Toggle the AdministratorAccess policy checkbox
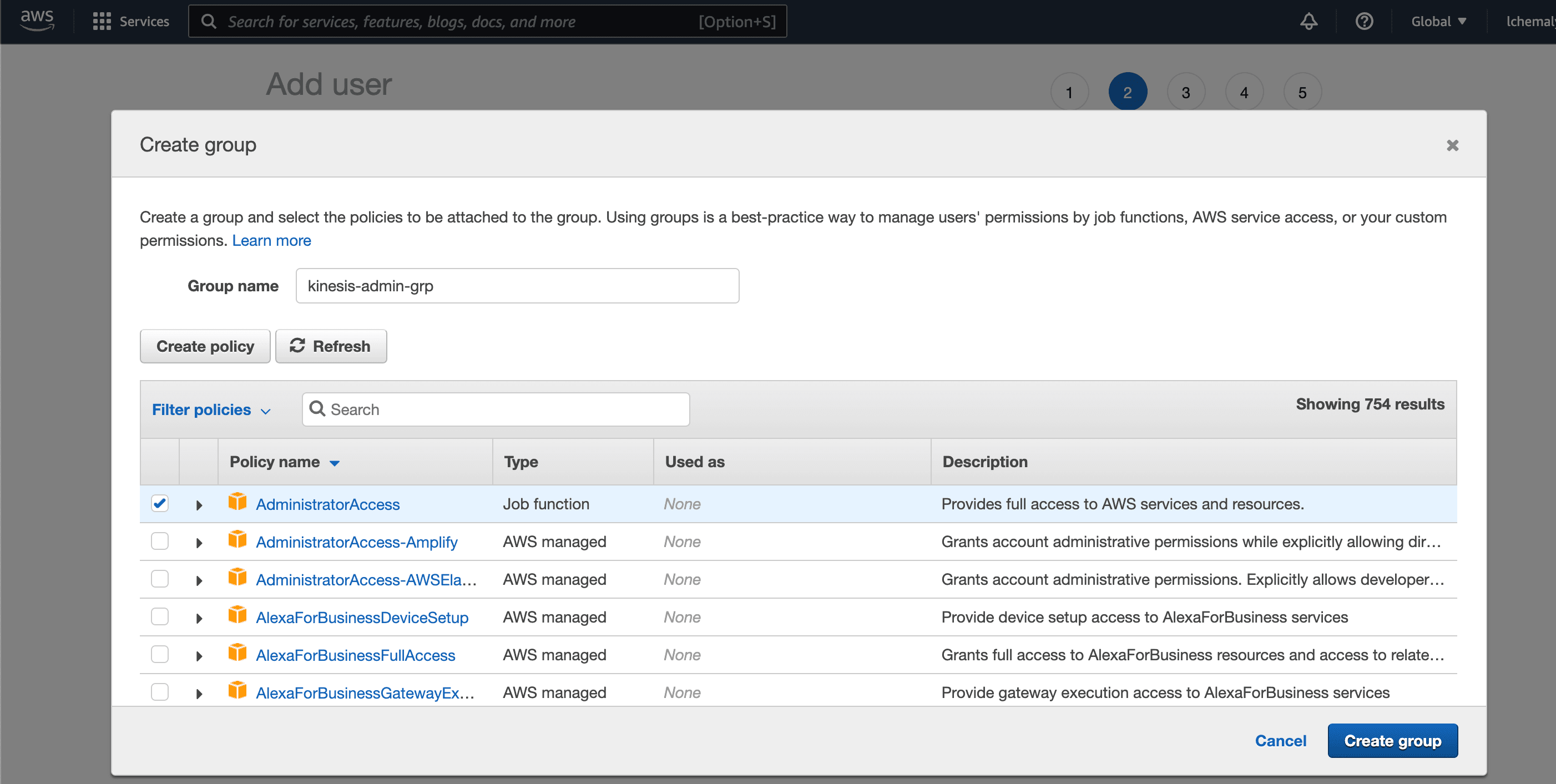Screen dimensions: 1556x784 coord(161,504)
